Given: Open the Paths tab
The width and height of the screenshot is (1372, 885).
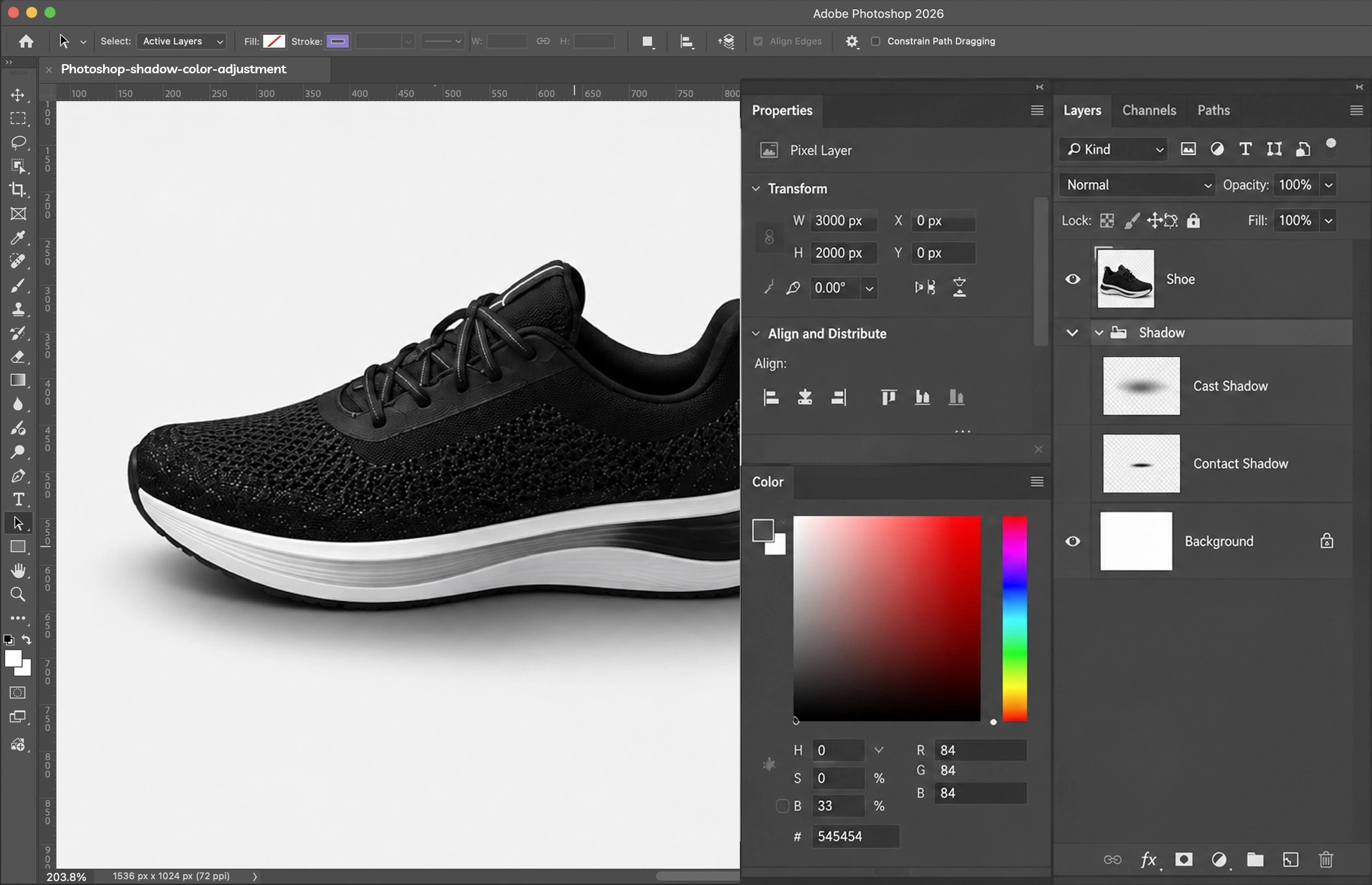Looking at the screenshot, I should (x=1213, y=110).
